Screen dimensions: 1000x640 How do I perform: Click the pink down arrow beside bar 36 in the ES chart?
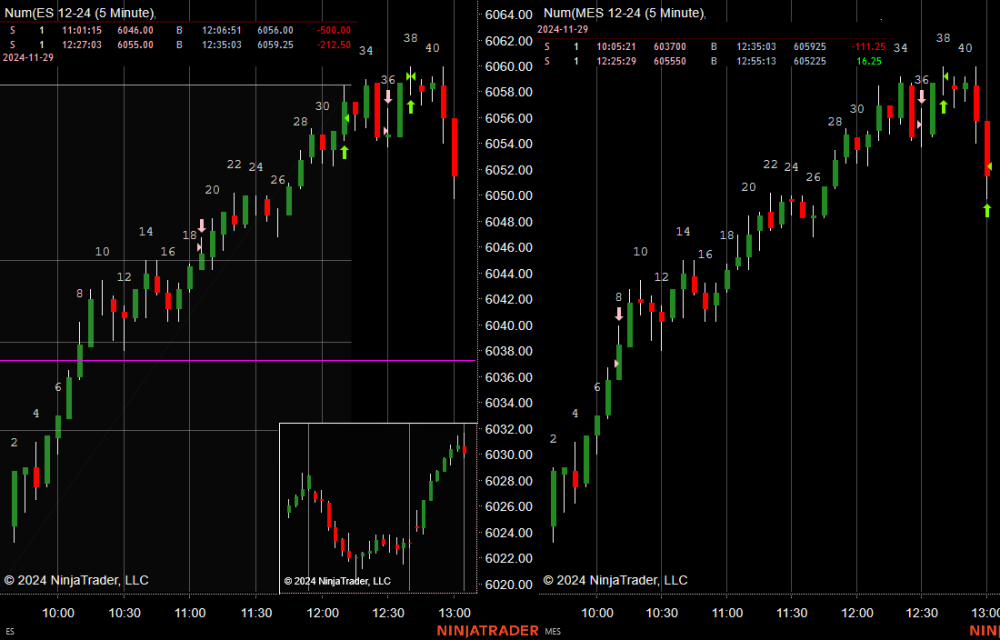pos(388,97)
